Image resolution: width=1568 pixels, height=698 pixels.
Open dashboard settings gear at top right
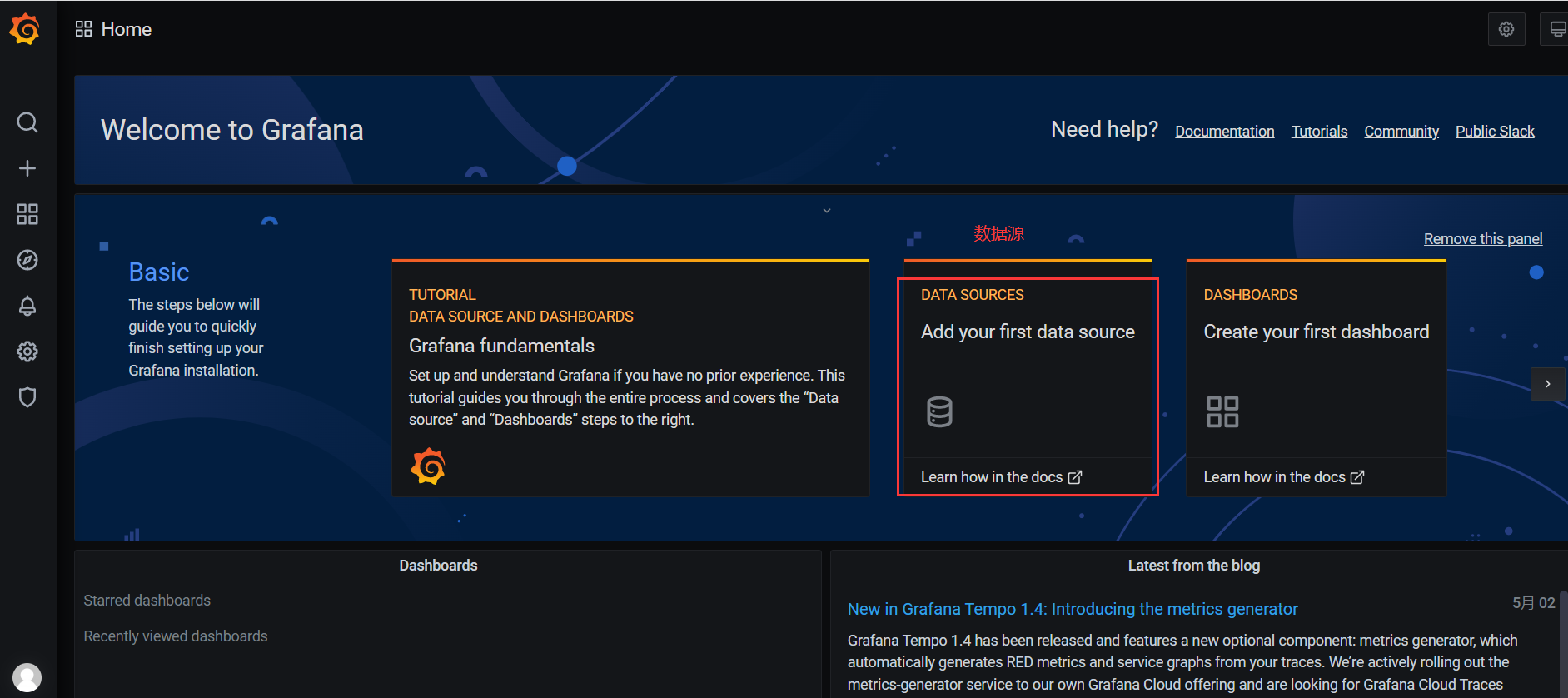pyautogui.click(x=1506, y=29)
